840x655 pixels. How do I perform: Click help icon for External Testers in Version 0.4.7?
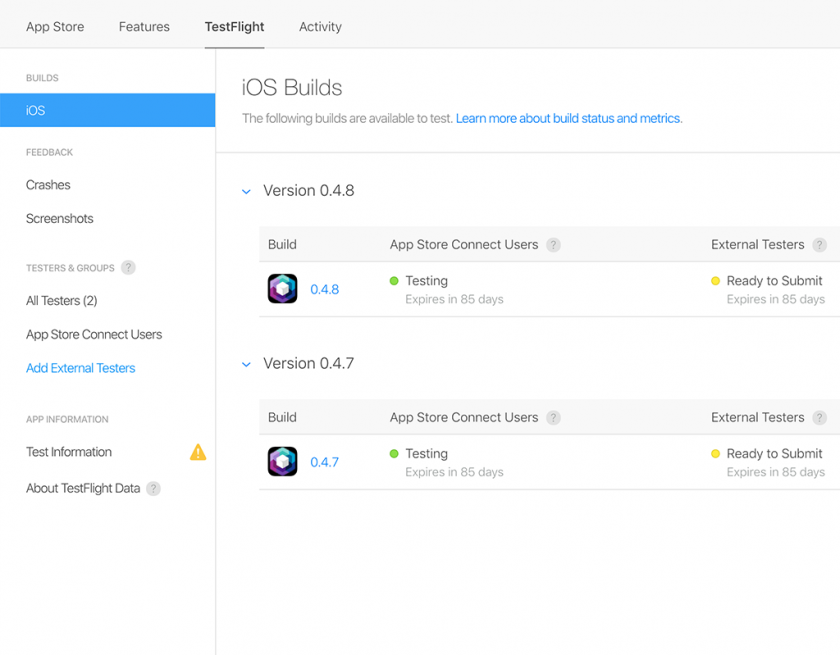coord(819,418)
